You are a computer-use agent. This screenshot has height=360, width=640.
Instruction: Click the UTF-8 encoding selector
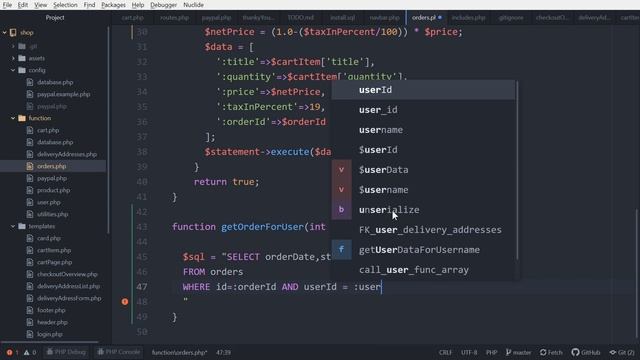(469, 352)
